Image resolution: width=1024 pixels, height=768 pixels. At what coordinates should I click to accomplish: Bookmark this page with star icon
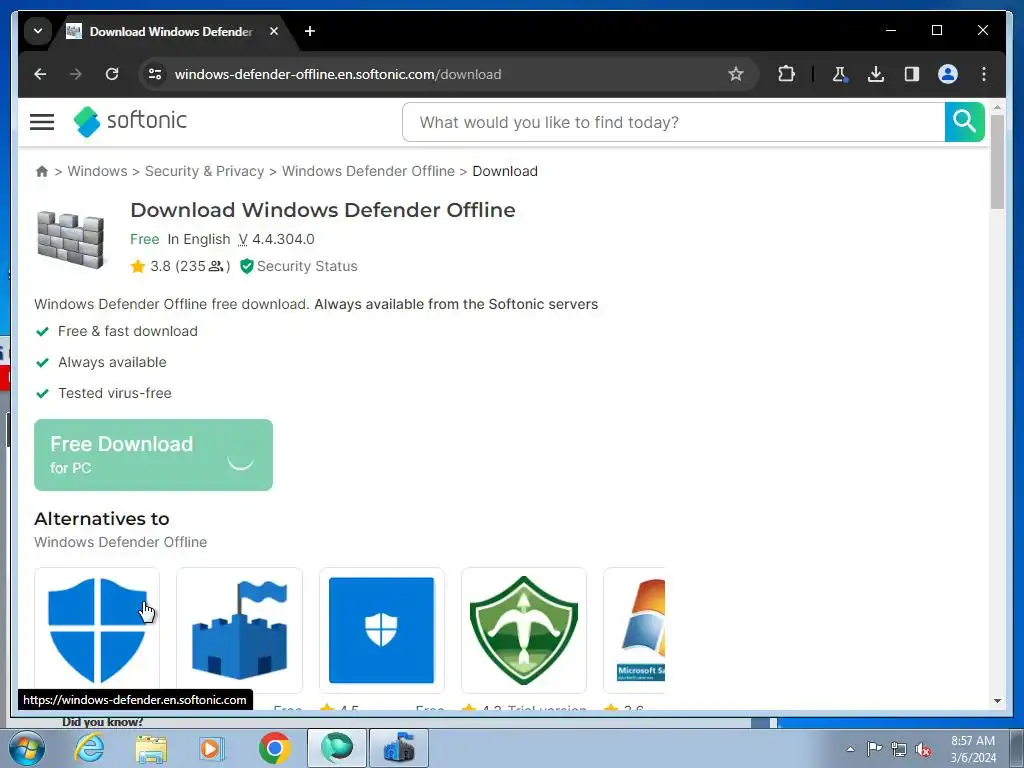(736, 74)
